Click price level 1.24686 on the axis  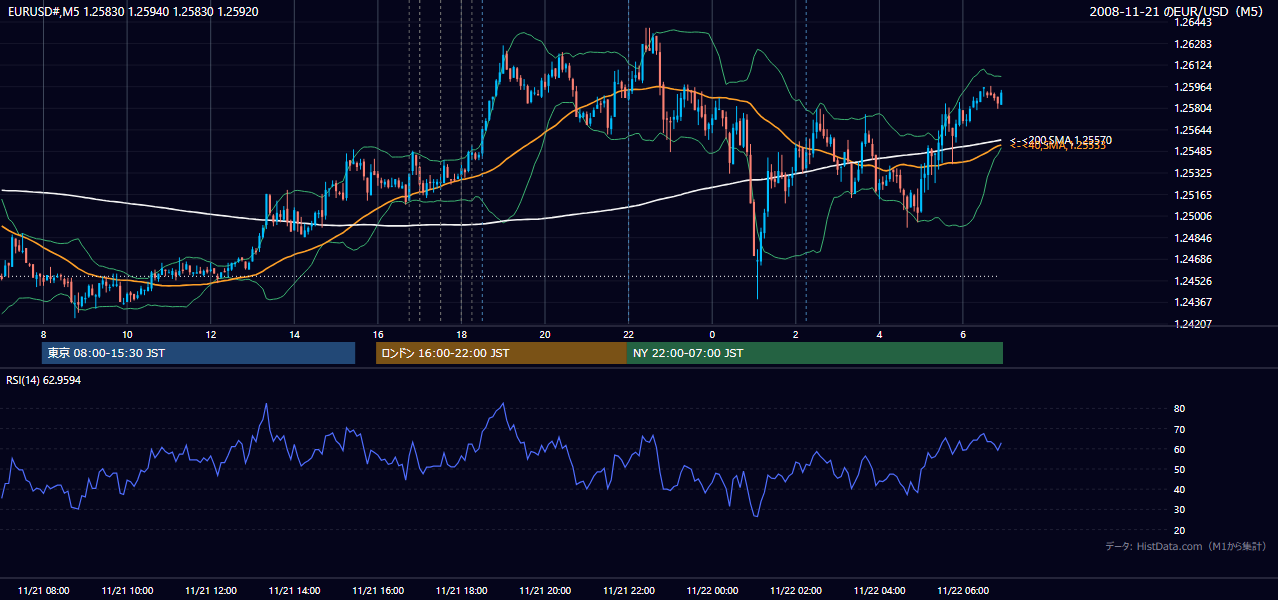tap(1192, 259)
